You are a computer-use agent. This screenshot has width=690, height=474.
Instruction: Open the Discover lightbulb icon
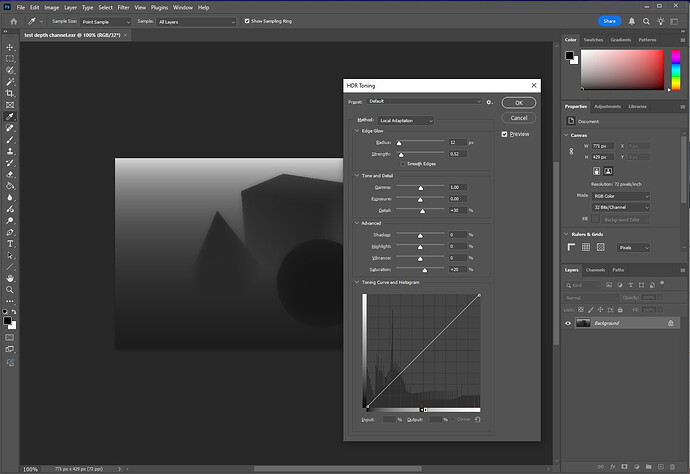[661, 21]
